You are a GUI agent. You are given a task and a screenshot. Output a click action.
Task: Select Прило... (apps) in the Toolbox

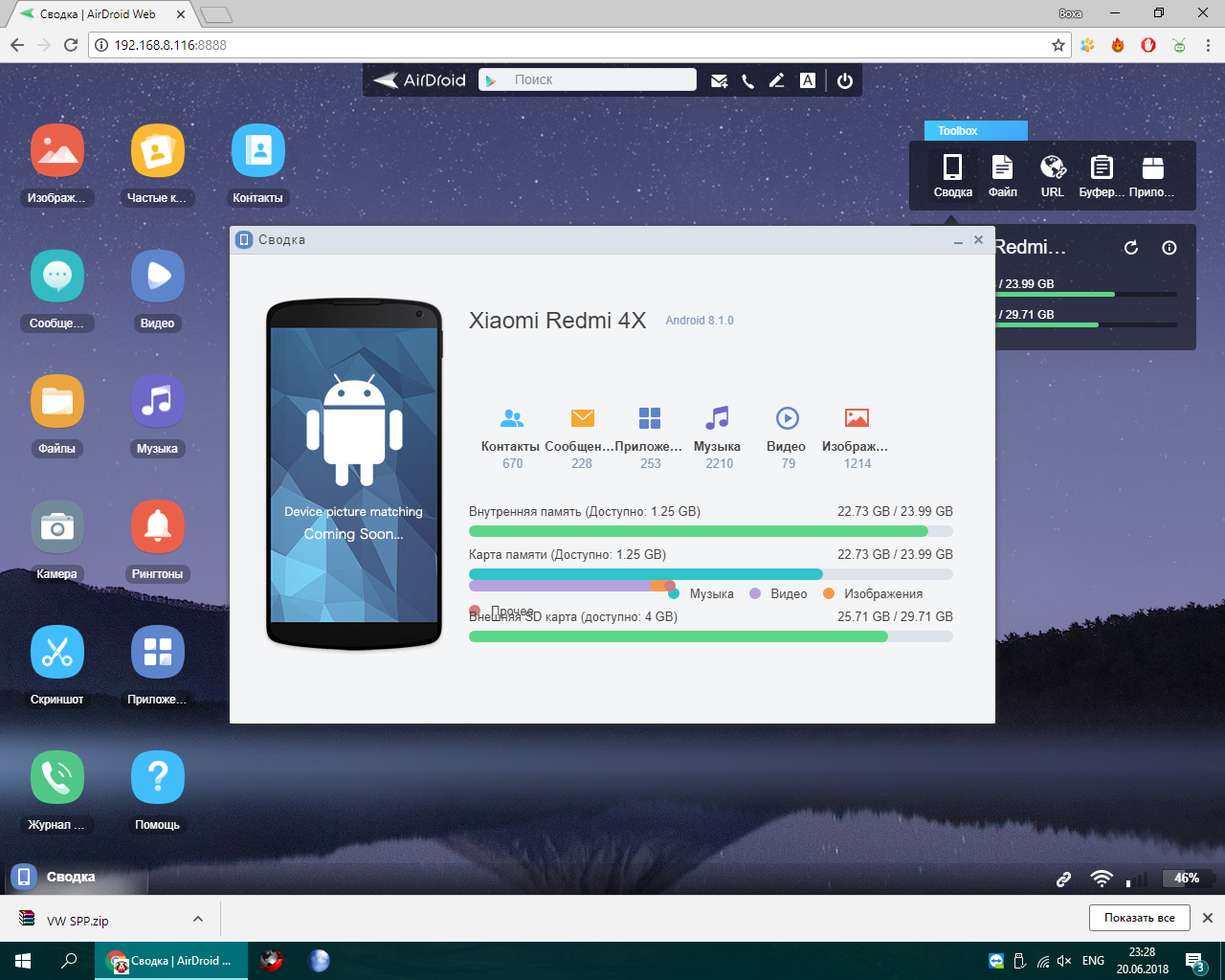[x=1152, y=176]
